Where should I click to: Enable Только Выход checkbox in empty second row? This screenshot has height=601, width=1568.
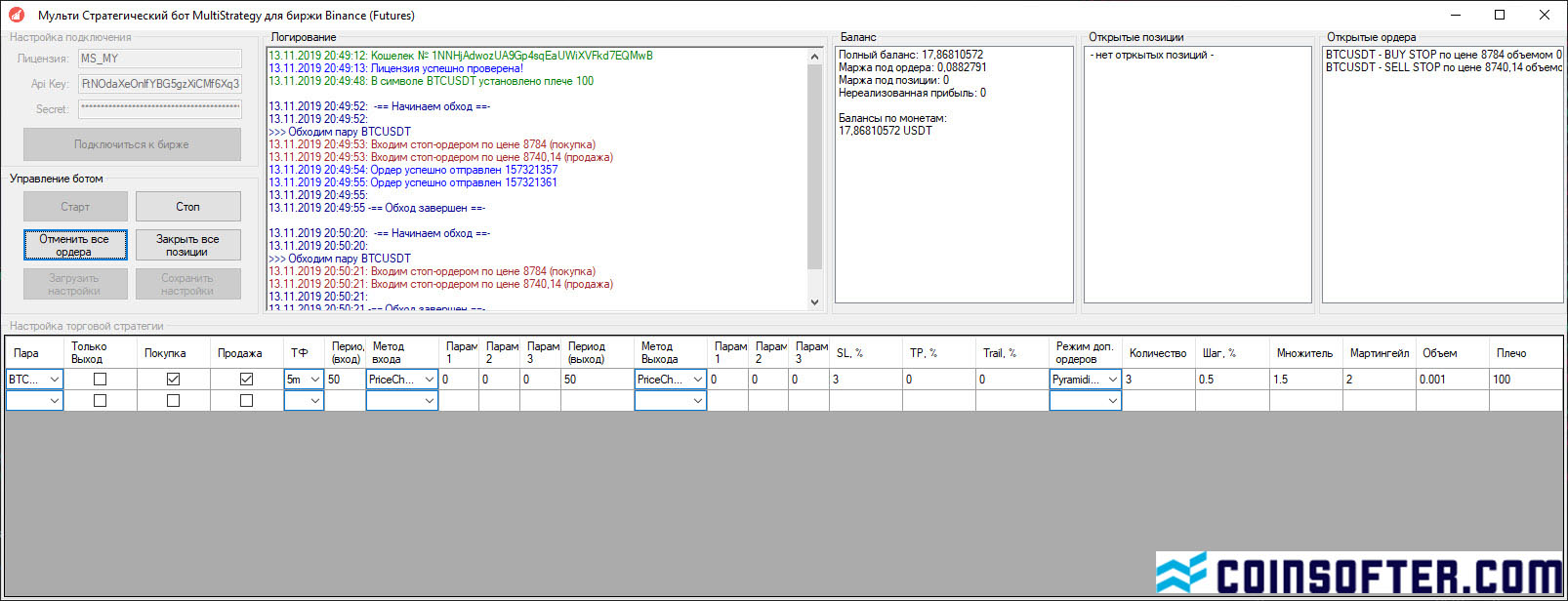pyautogui.click(x=100, y=400)
